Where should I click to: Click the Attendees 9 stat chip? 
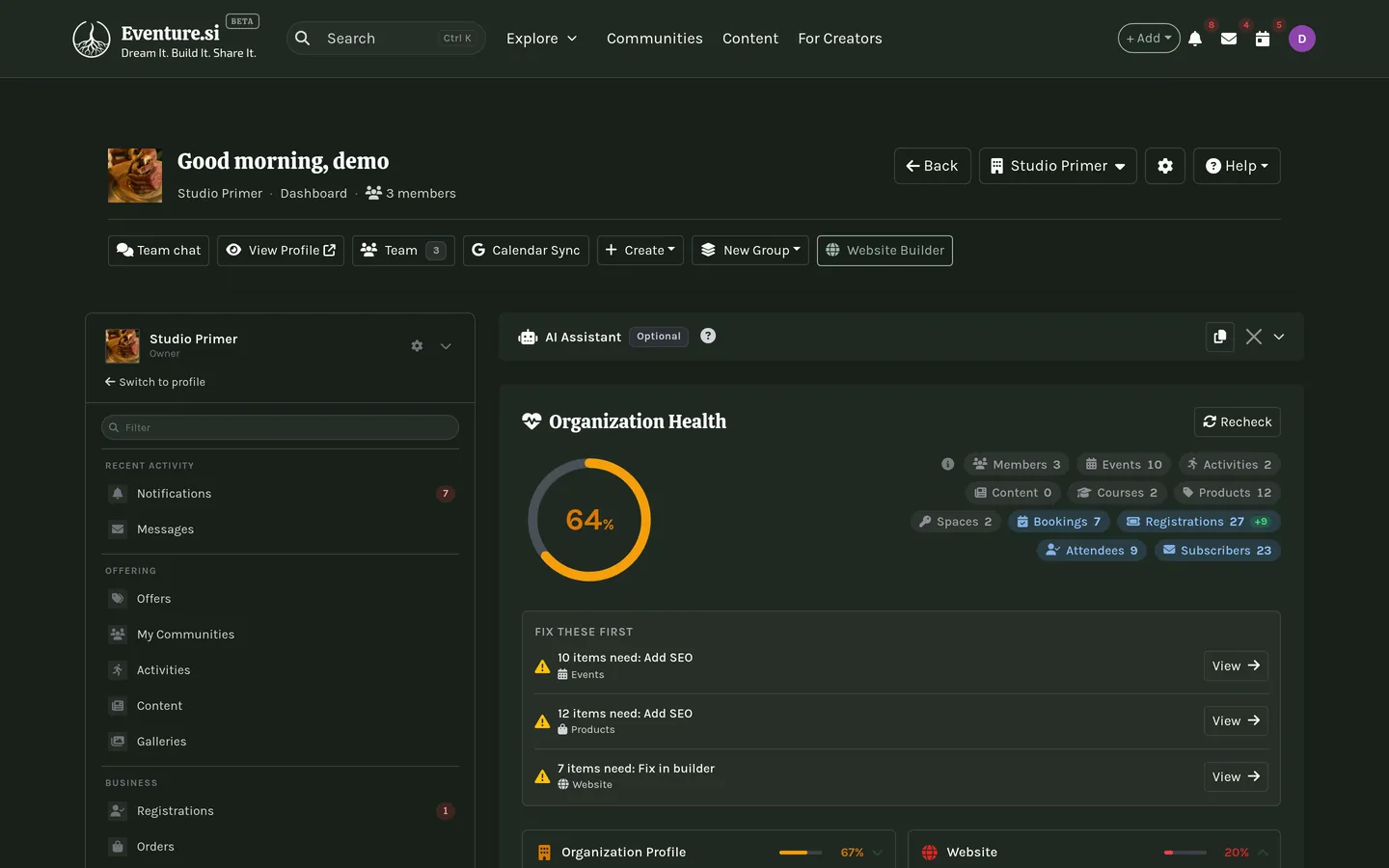click(x=1091, y=551)
